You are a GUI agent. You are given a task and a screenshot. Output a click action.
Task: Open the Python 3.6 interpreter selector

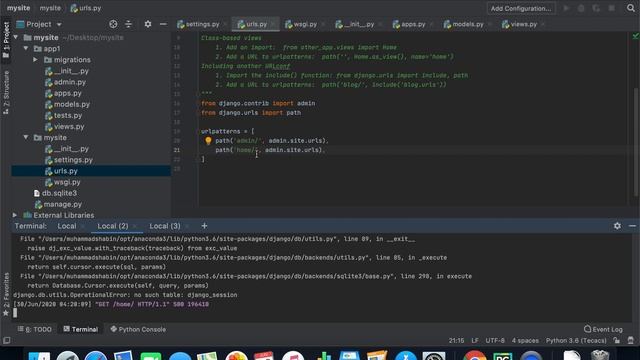(576, 340)
